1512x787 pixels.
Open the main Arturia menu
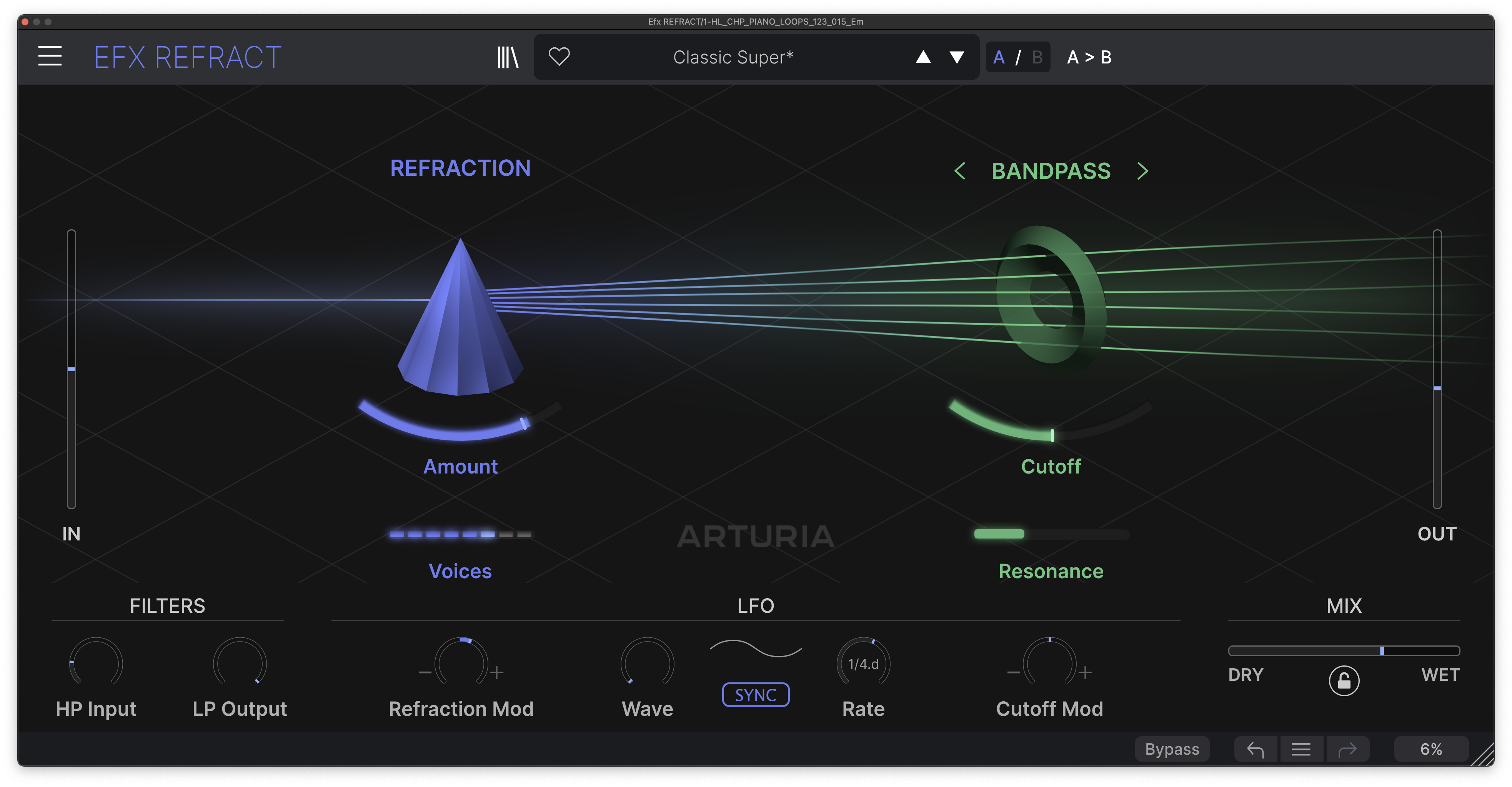(50, 57)
